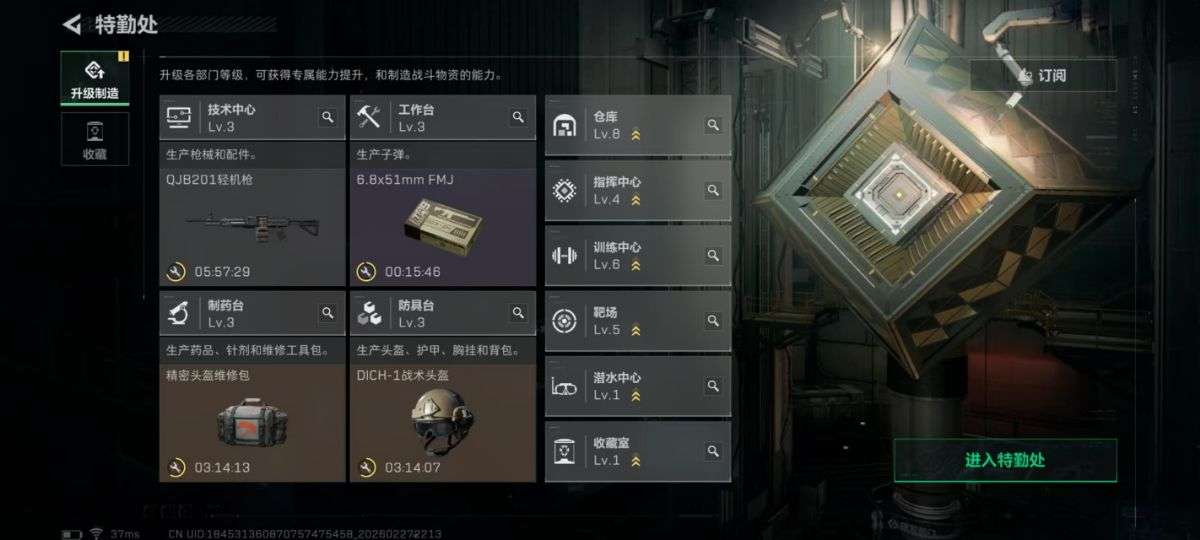The image size is (1200, 540).
Task: Open magnifier icon for 工作台
Action: tap(518, 117)
